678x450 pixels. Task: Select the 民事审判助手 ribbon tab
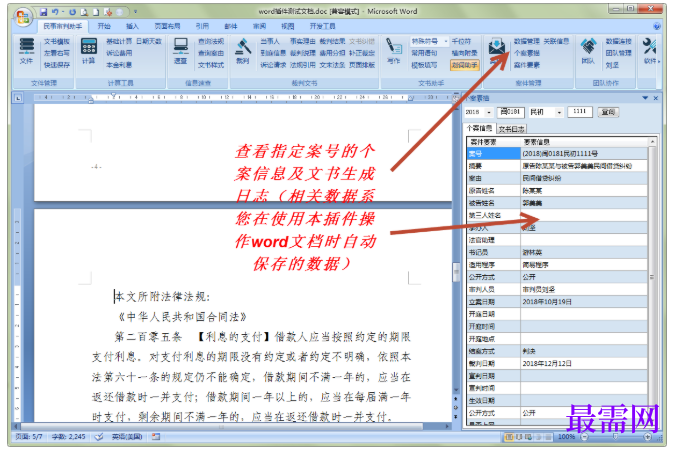click(63, 26)
